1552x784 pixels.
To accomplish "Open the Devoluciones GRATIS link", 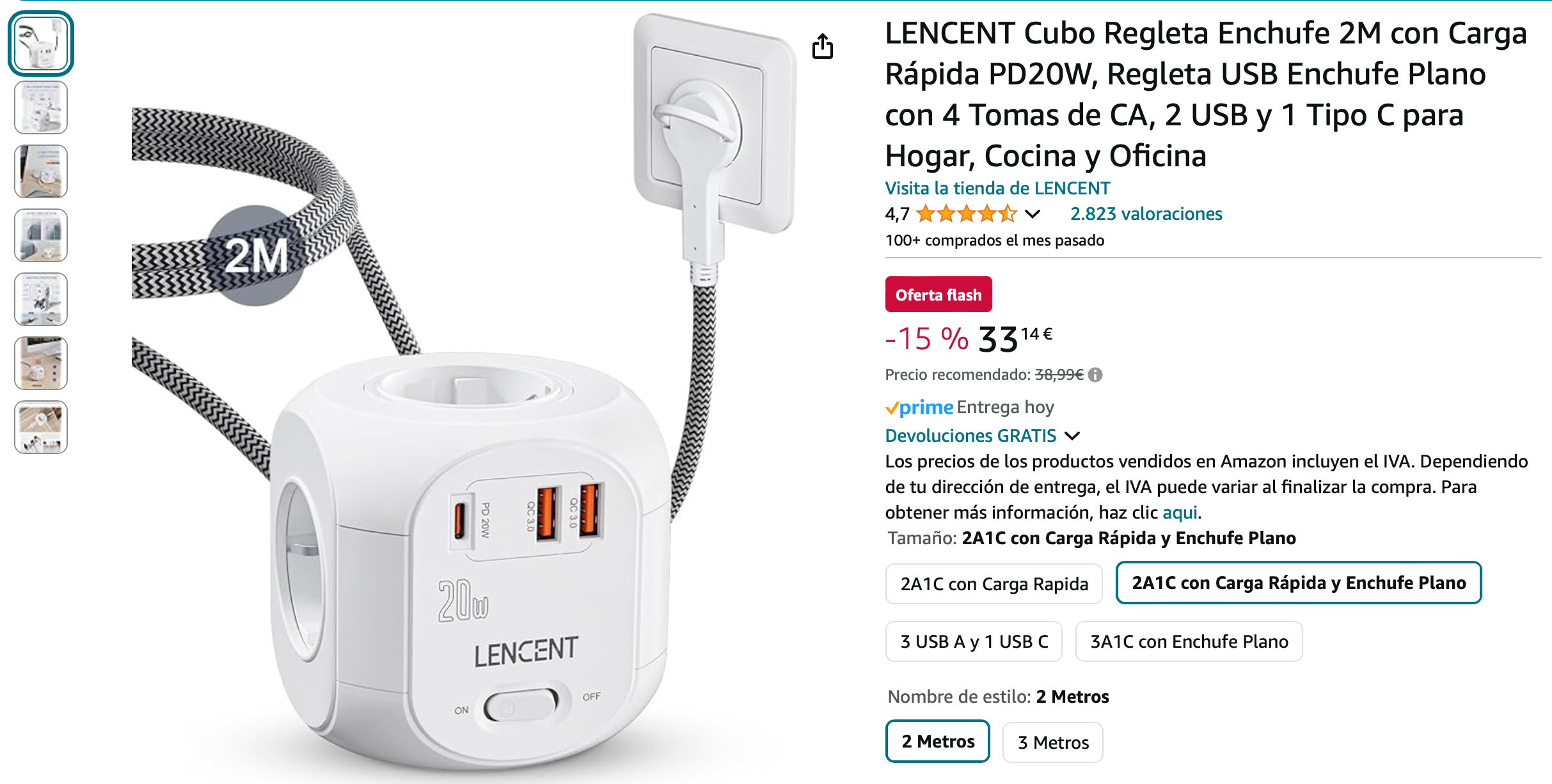I will coord(970,436).
